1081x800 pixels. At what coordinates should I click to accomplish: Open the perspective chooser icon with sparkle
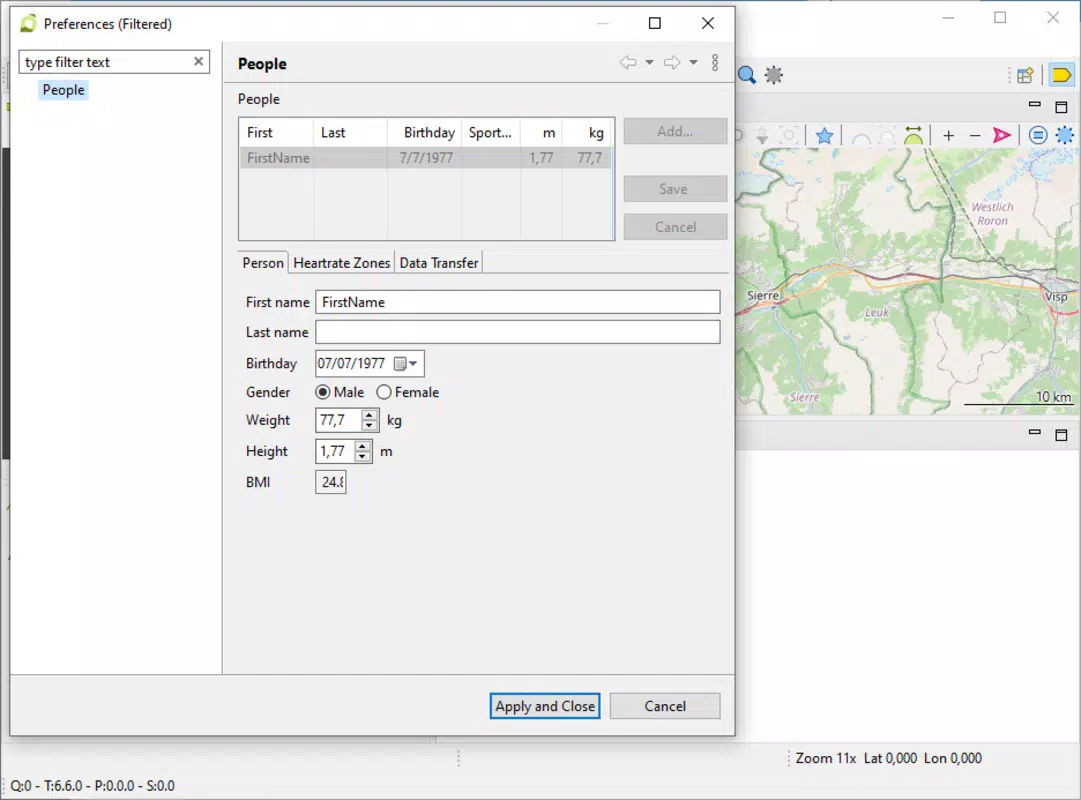[x=1025, y=74]
